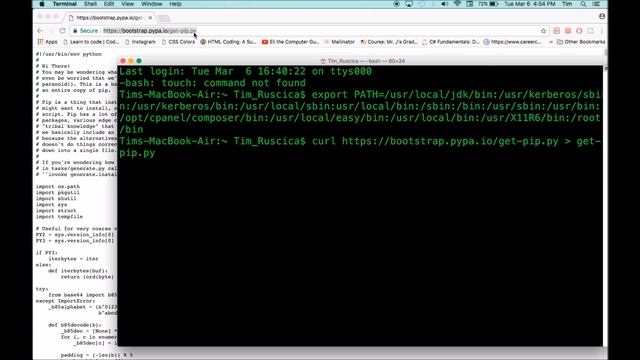Close the bootstrap.pypa.io browser tab
This screenshot has width=640, height=360.
[x=150, y=18]
